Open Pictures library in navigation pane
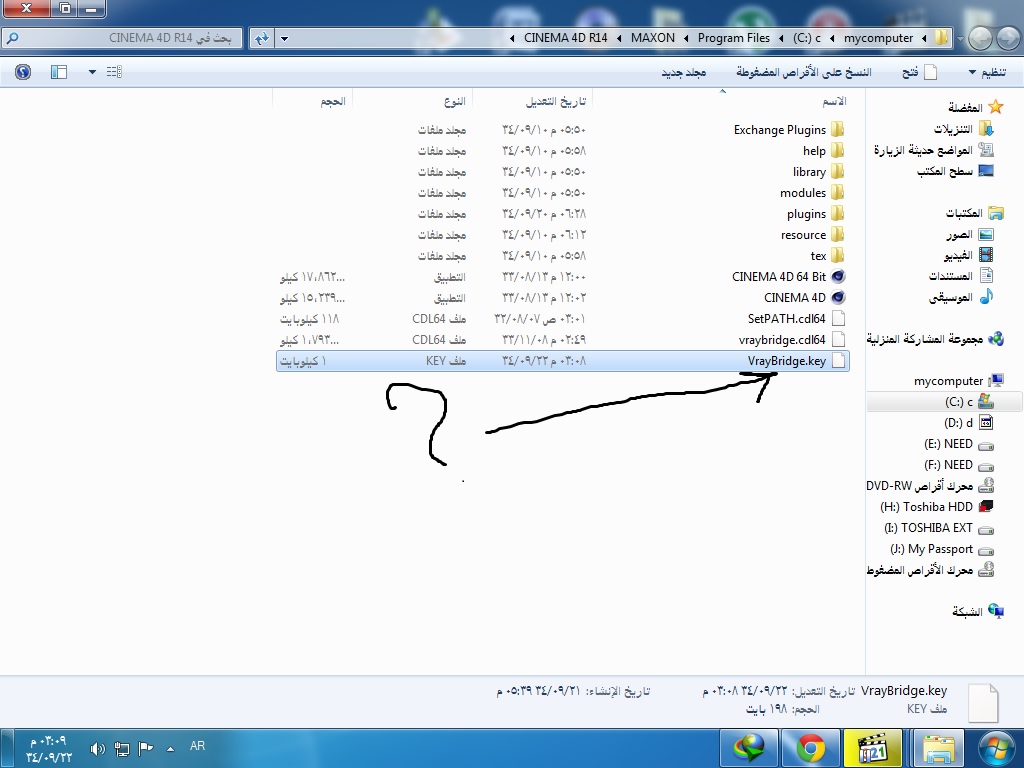 (x=969, y=234)
